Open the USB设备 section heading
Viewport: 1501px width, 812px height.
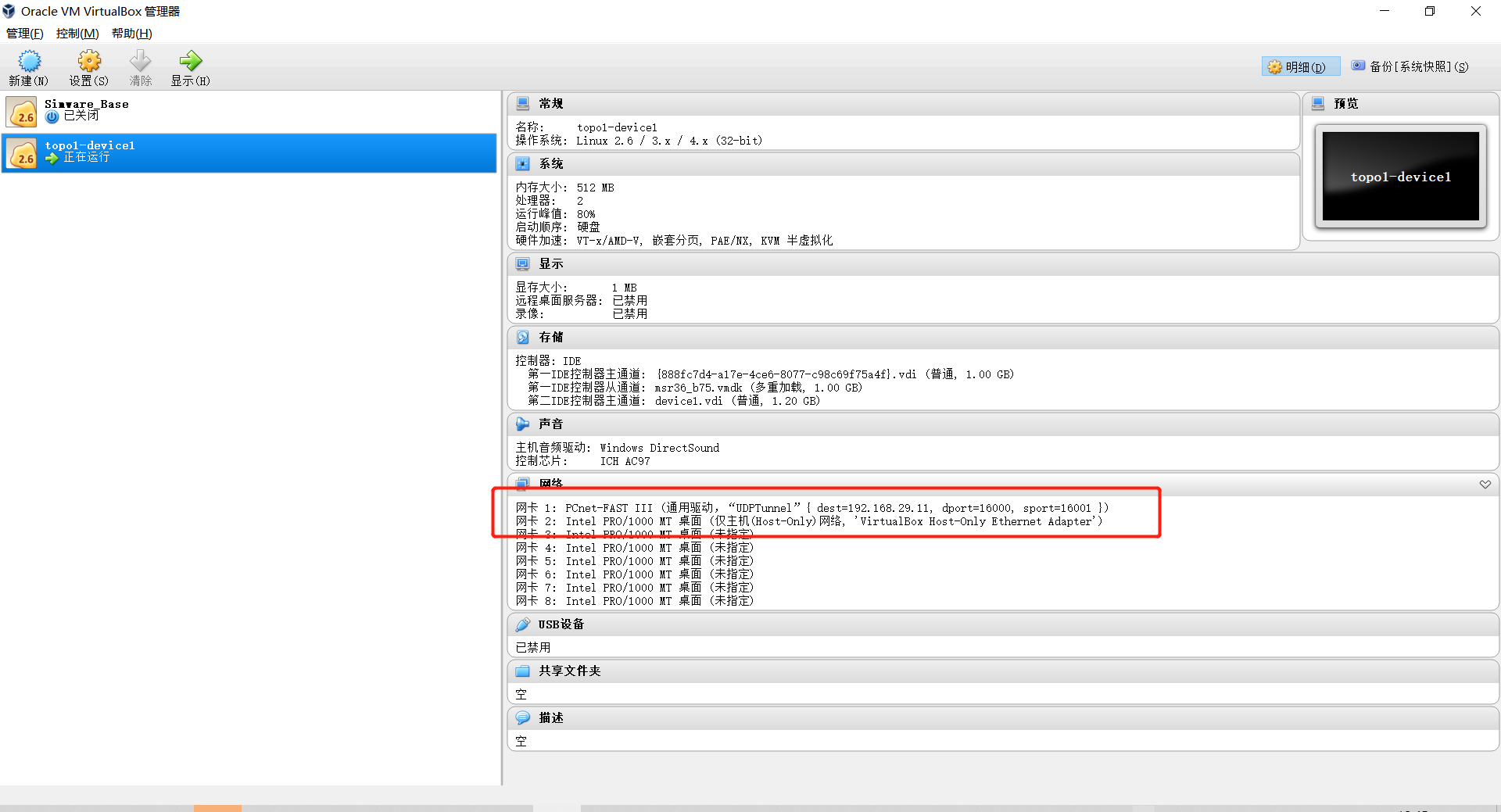tap(561, 624)
